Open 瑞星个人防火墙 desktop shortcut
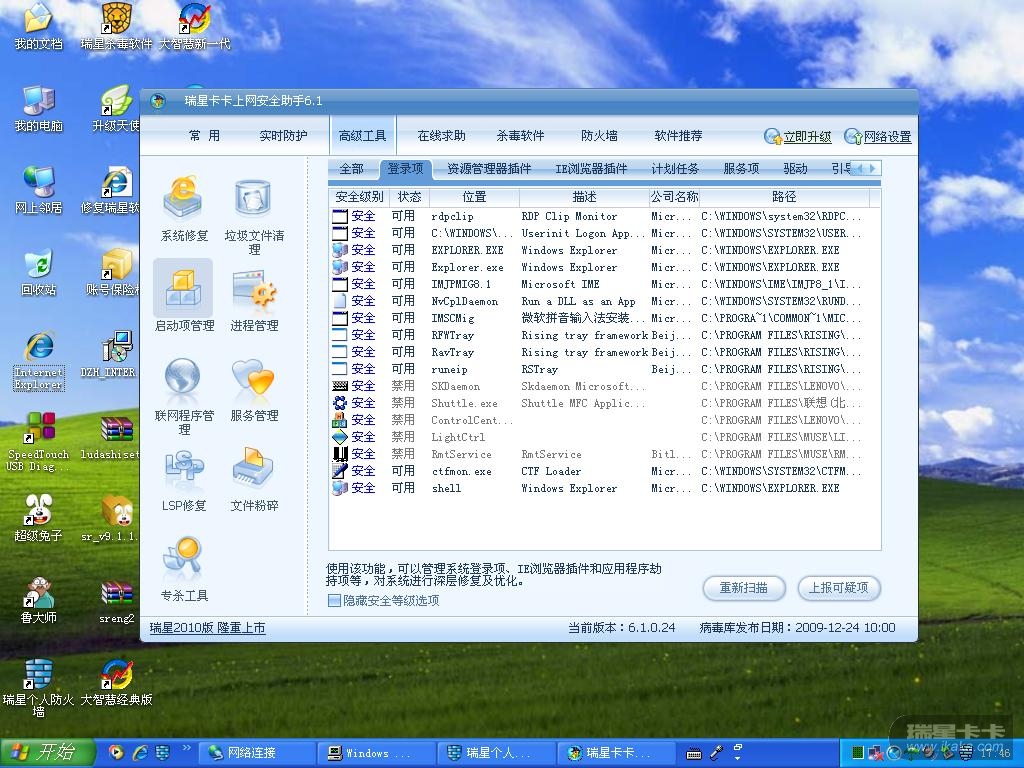The width and height of the screenshot is (1024, 768). coord(39,688)
